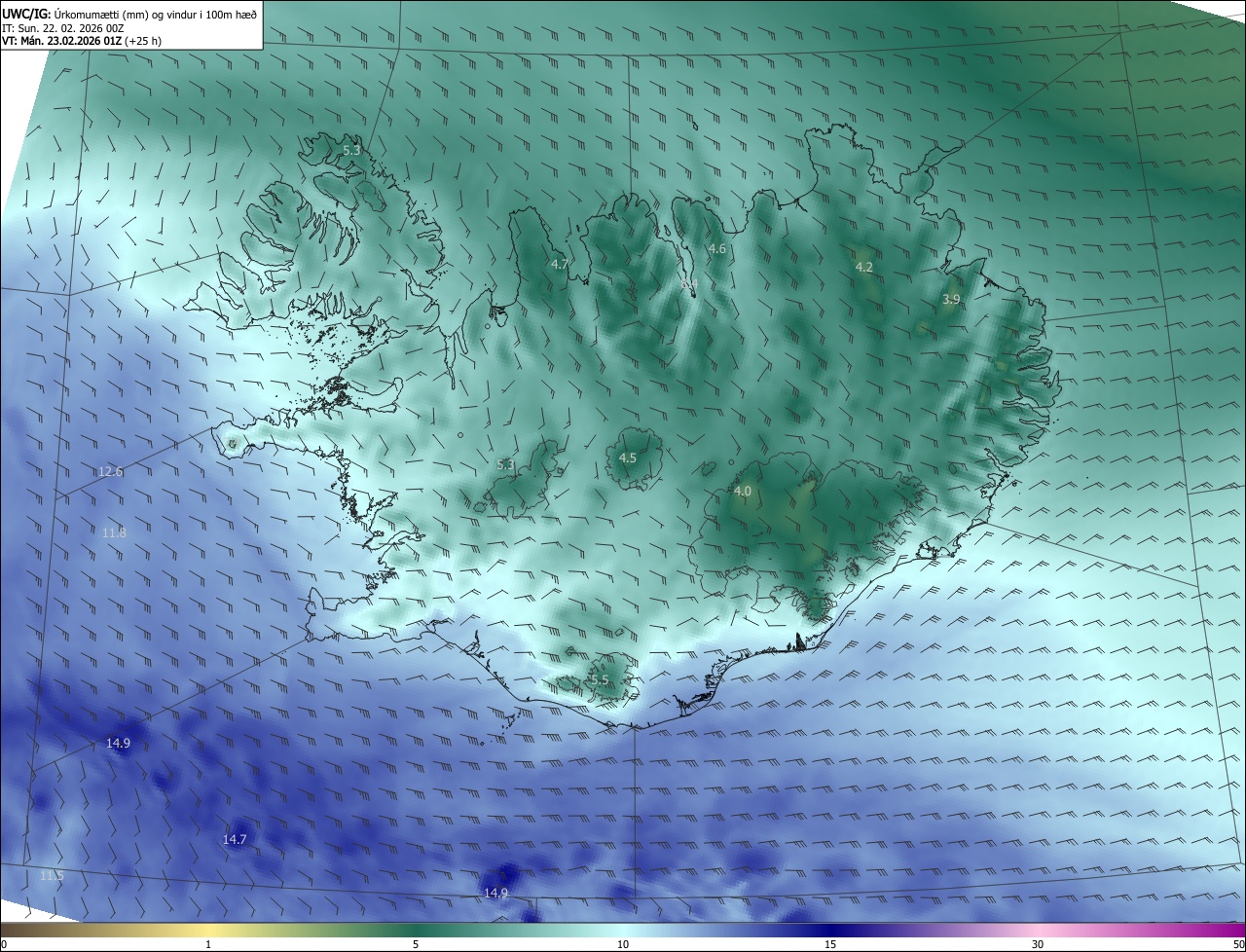Click the 0 tick on the color scale
Image resolution: width=1246 pixels, height=952 pixels.
(4, 944)
